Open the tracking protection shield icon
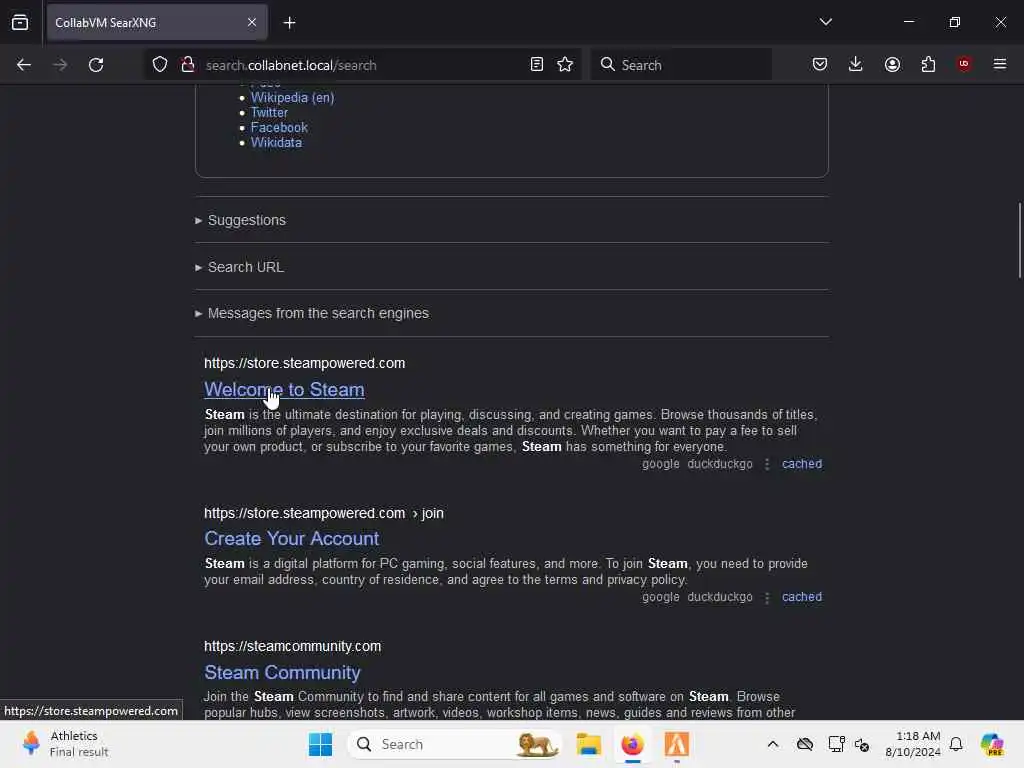The height and width of the screenshot is (768, 1024). point(160,65)
